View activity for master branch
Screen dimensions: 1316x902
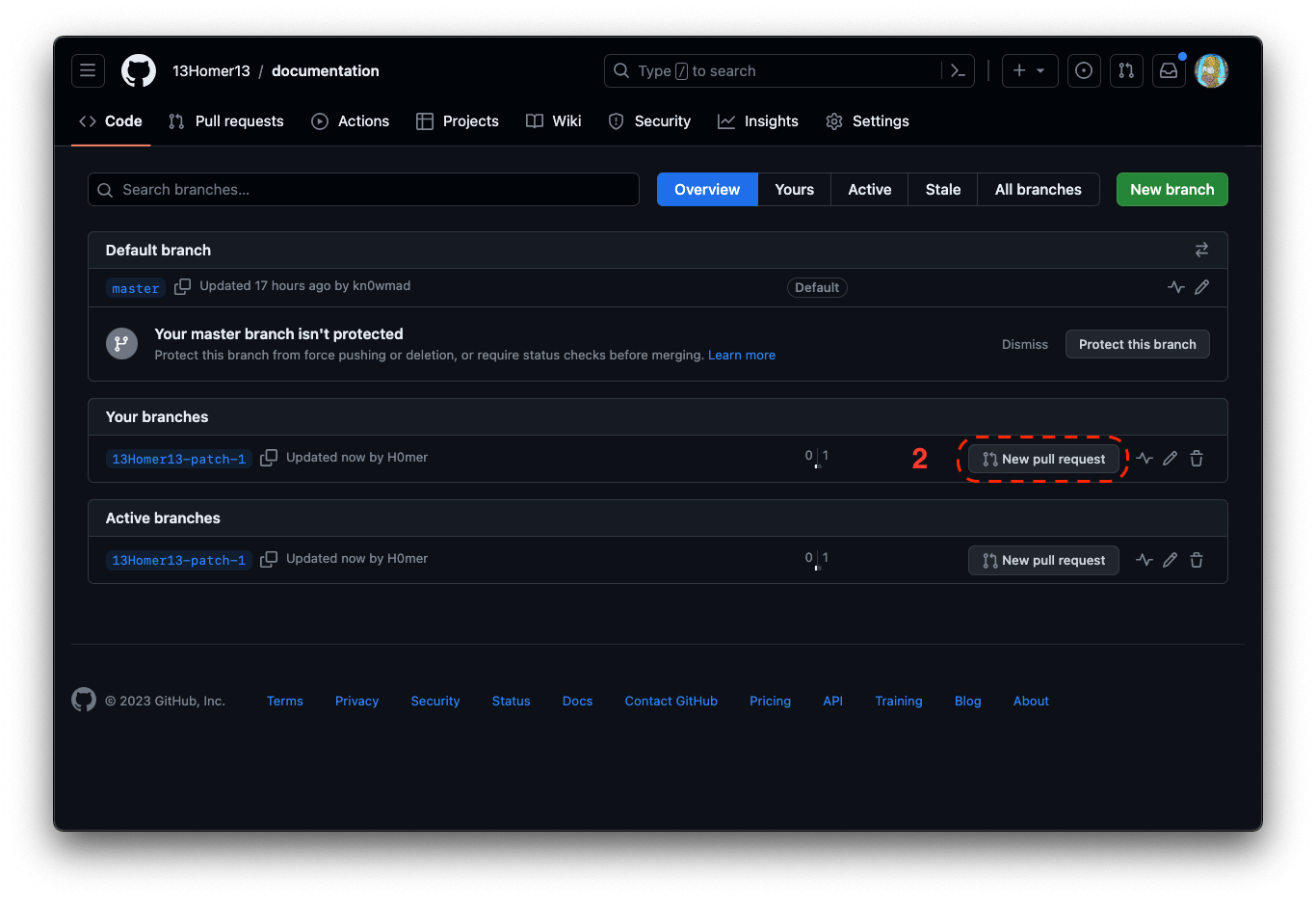click(x=1175, y=287)
